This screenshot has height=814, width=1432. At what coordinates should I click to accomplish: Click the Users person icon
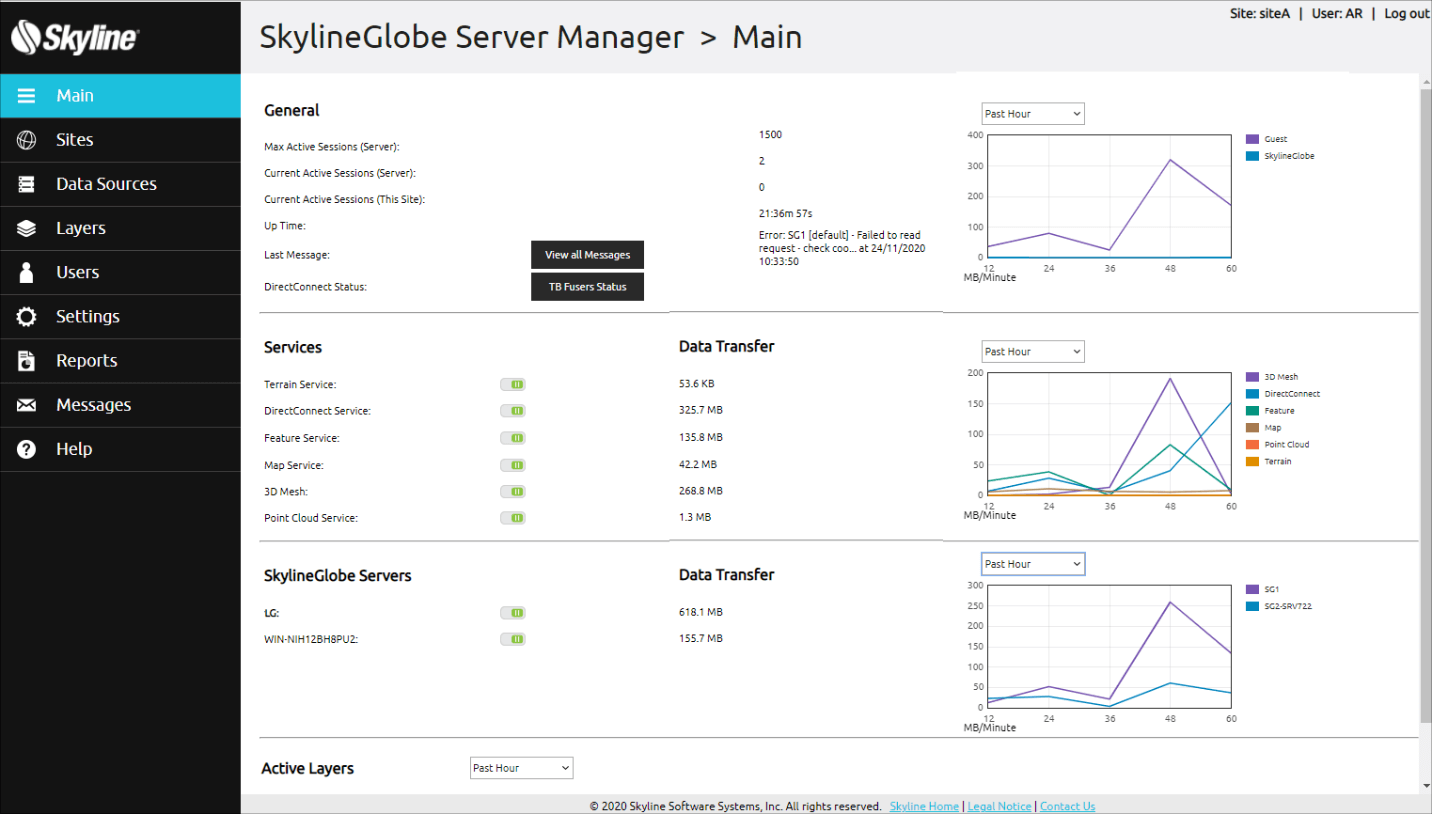(27, 272)
